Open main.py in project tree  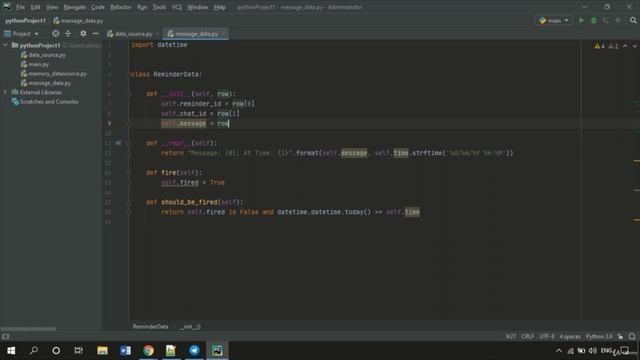coord(39,64)
